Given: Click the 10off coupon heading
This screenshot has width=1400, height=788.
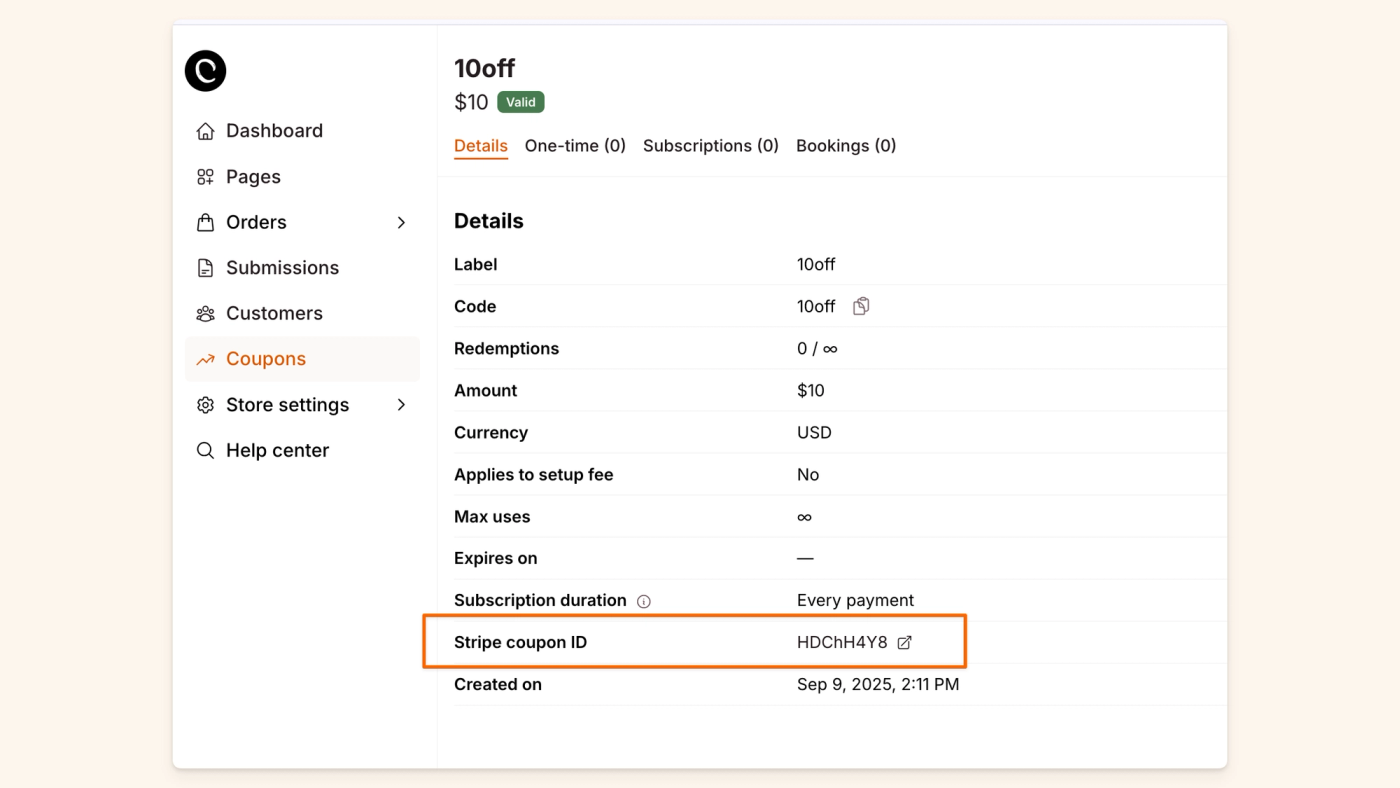Looking at the screenshot, I should (484, 67).
